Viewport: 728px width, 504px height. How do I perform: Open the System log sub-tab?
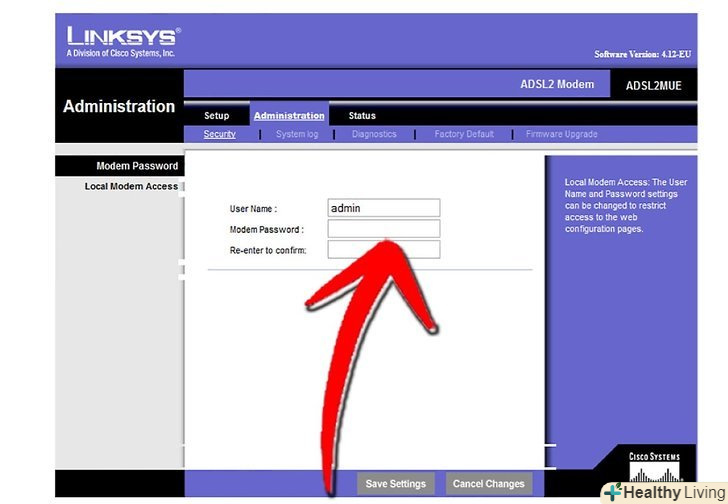point(297,134)
